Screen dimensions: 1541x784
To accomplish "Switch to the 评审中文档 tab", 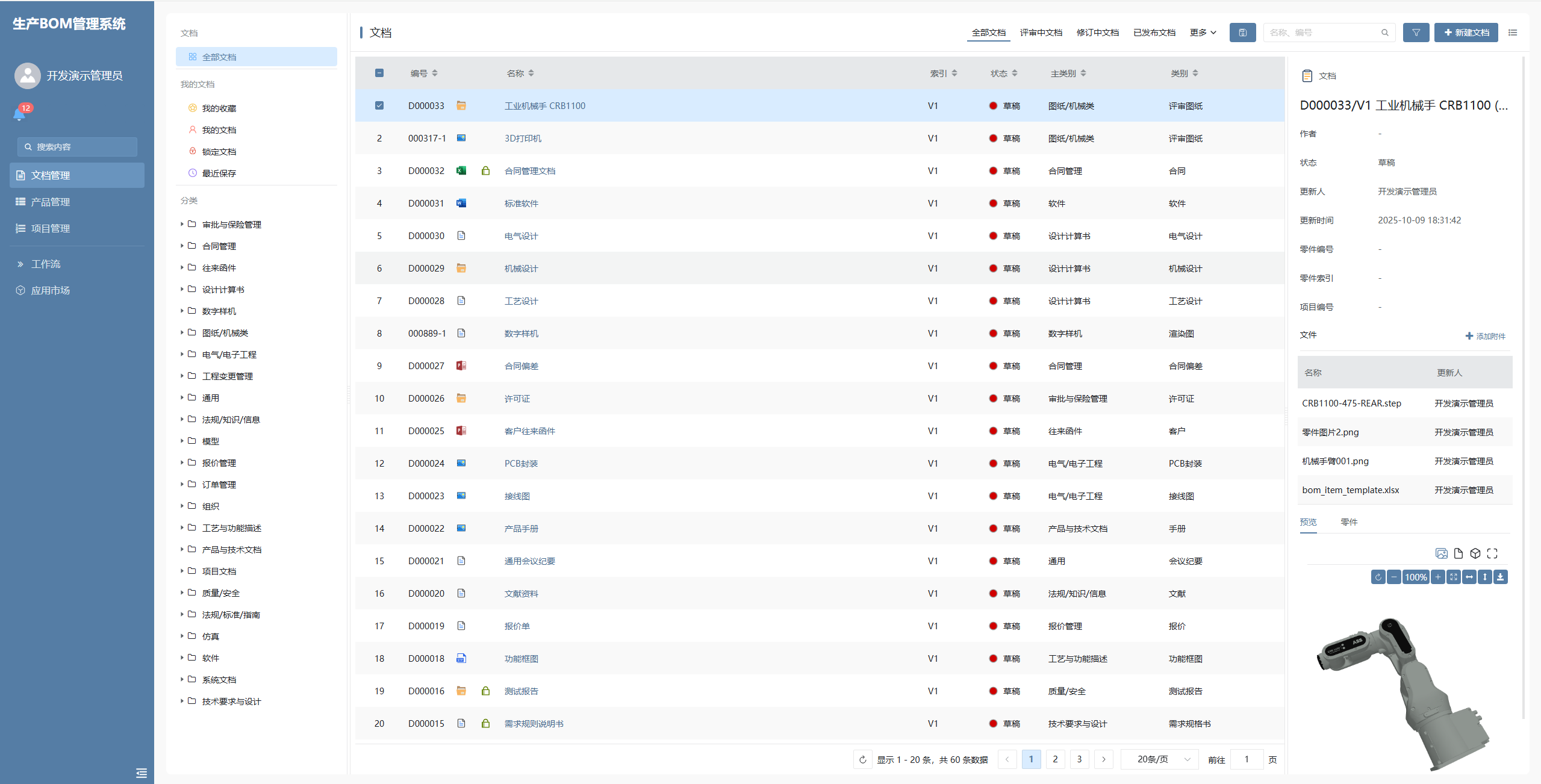I will (x=1041, y=33).
